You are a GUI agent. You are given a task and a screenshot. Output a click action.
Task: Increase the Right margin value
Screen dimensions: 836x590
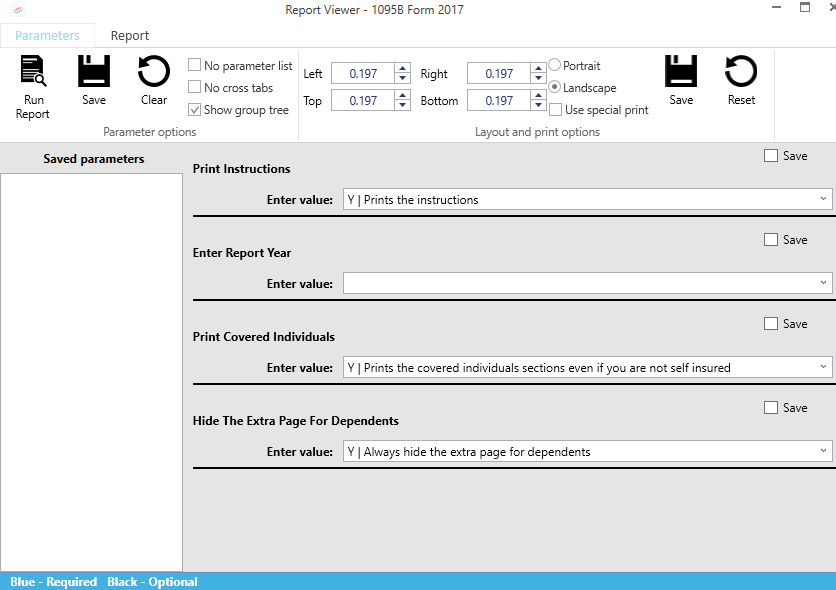[538, 68]
